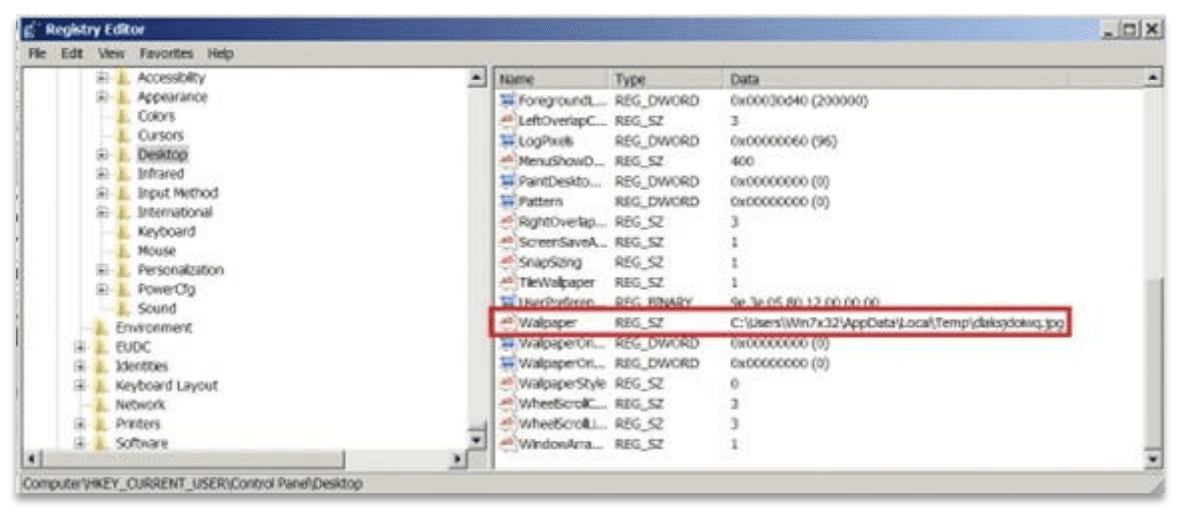Click the Registry Editor title bar icon
Screen dimensions: 1179x512
click(30, 30)
